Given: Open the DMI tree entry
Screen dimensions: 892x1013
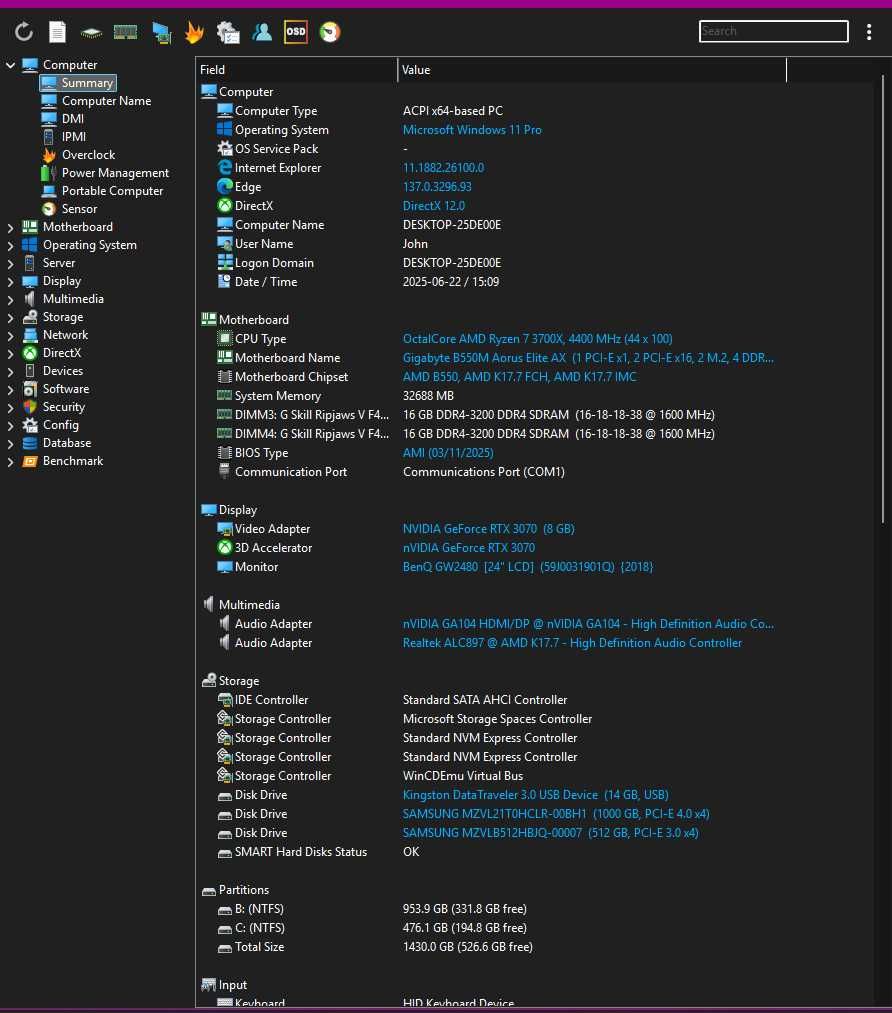Looking at the screenshot, I should 62,119.
